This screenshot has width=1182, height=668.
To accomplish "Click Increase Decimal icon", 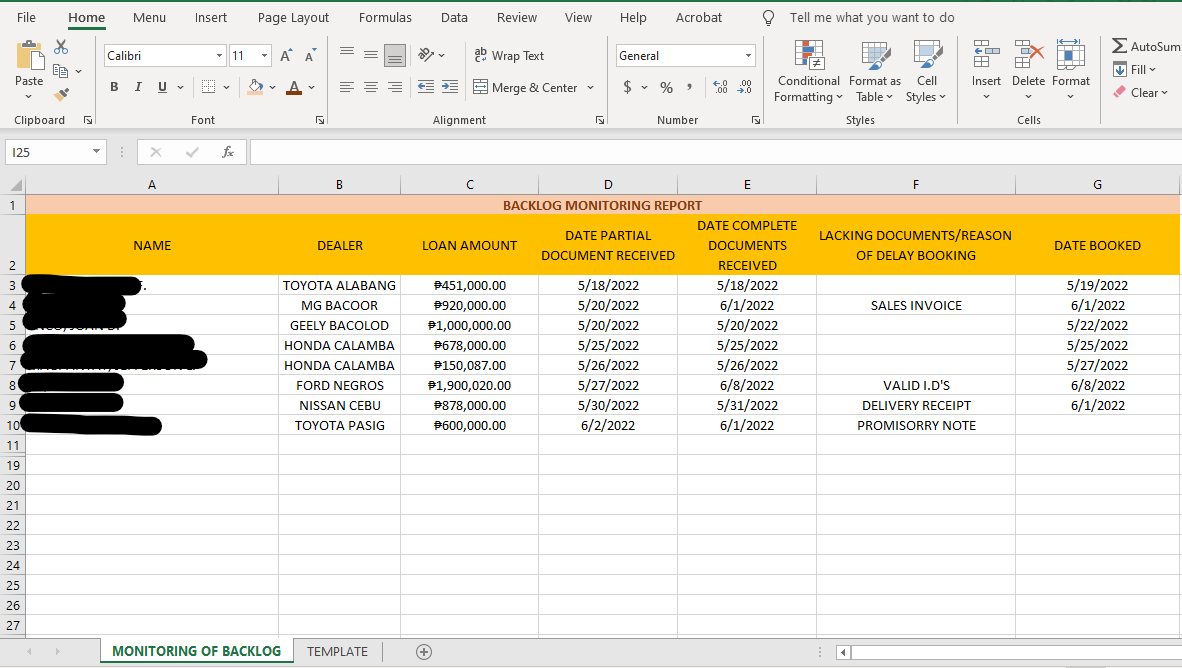I will (x=721, y=87).
